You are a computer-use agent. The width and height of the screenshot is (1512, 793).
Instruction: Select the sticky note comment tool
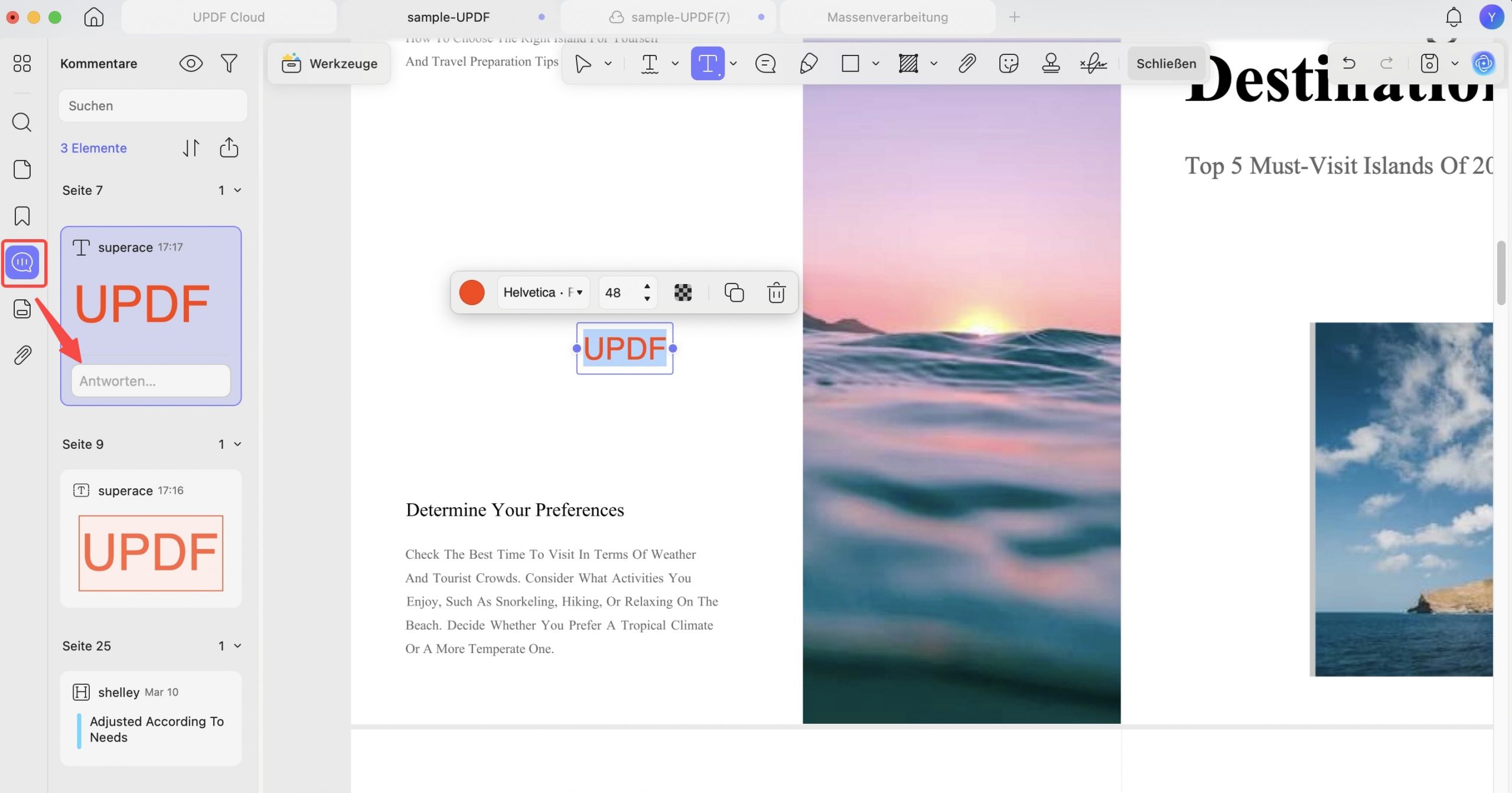[765, 63]
